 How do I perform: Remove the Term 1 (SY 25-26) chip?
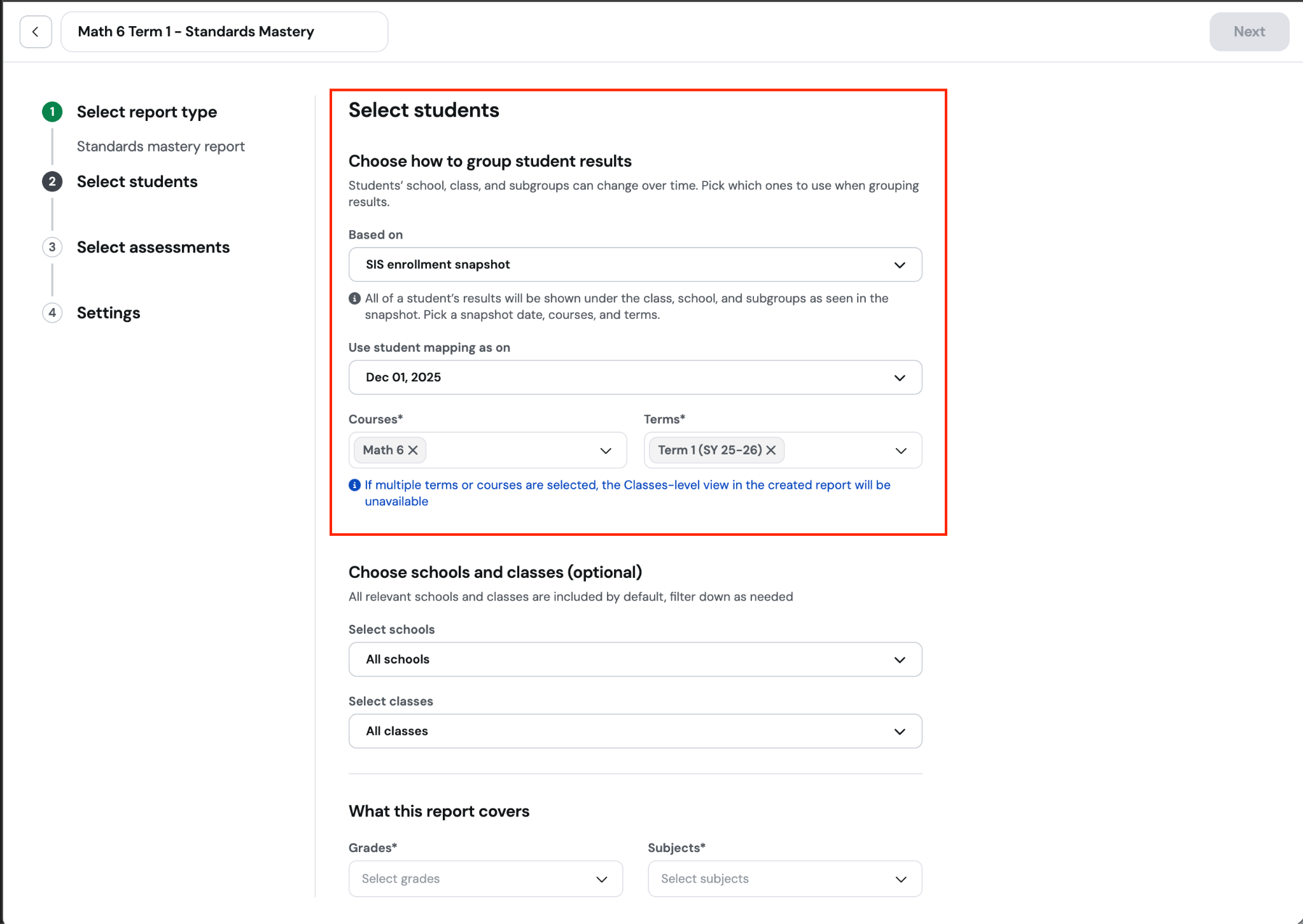[x=771, y=450]
